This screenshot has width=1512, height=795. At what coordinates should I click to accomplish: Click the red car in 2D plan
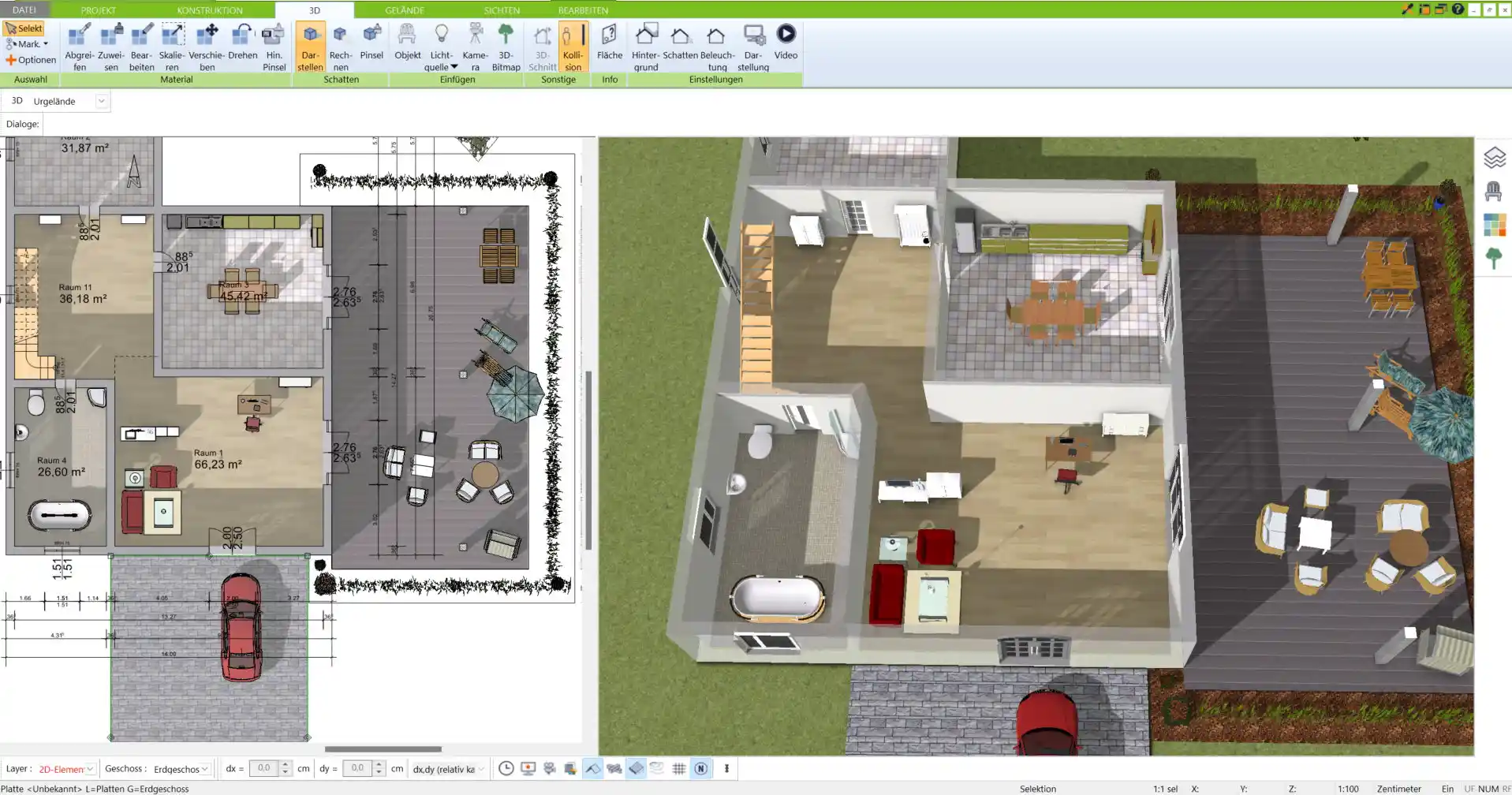(241, 628)
